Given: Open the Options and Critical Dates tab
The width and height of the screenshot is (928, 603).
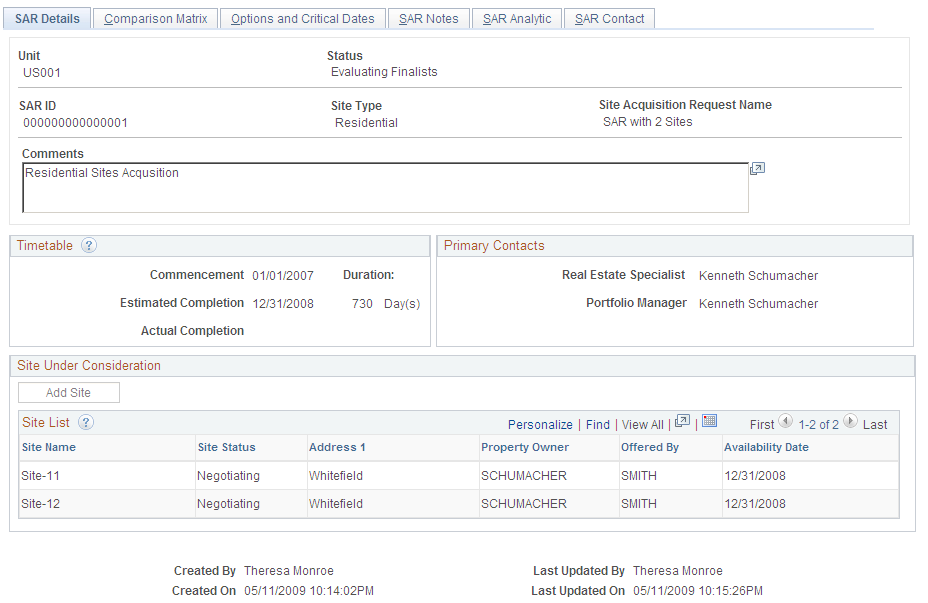Looking at the screenshot, I should 302,17.
